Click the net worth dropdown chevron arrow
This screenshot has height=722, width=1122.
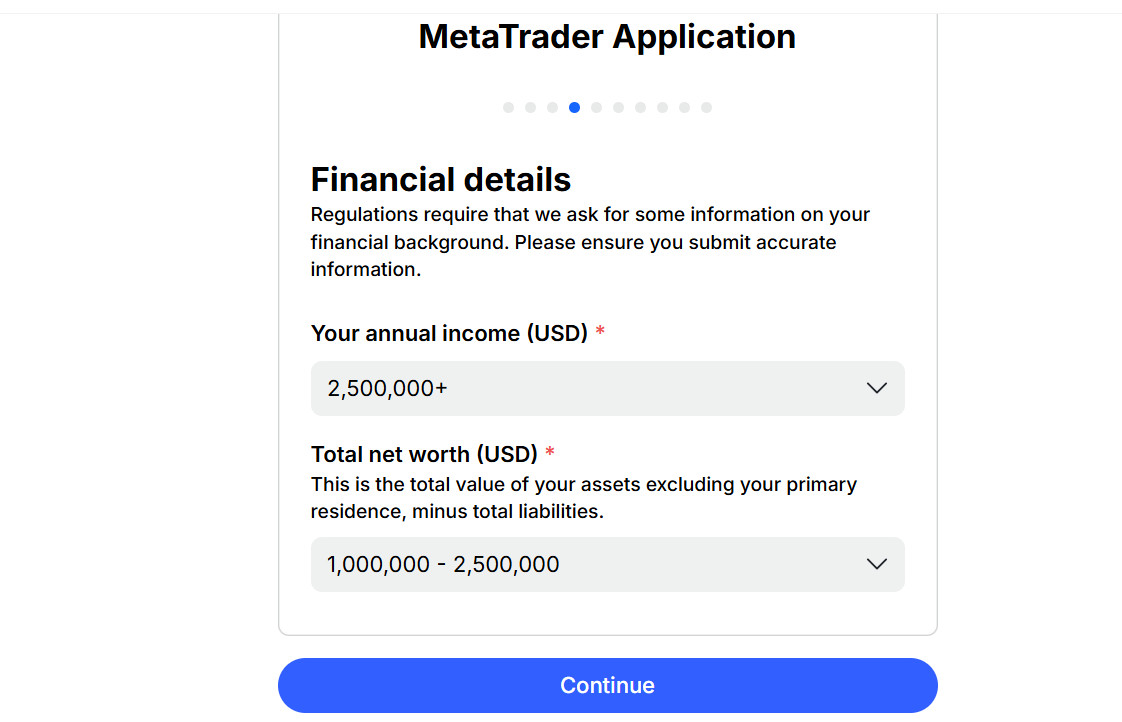[x=877, y=564]
